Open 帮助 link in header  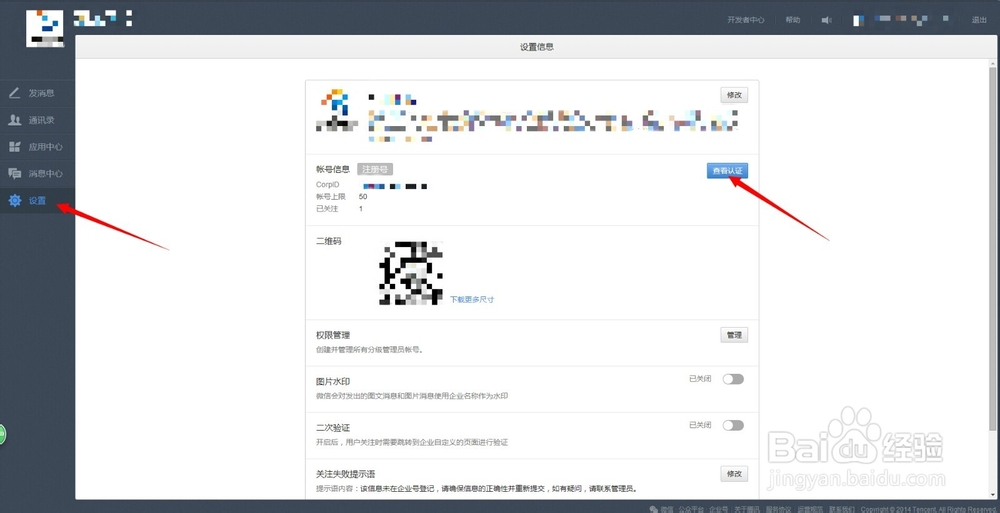(793, 20)
